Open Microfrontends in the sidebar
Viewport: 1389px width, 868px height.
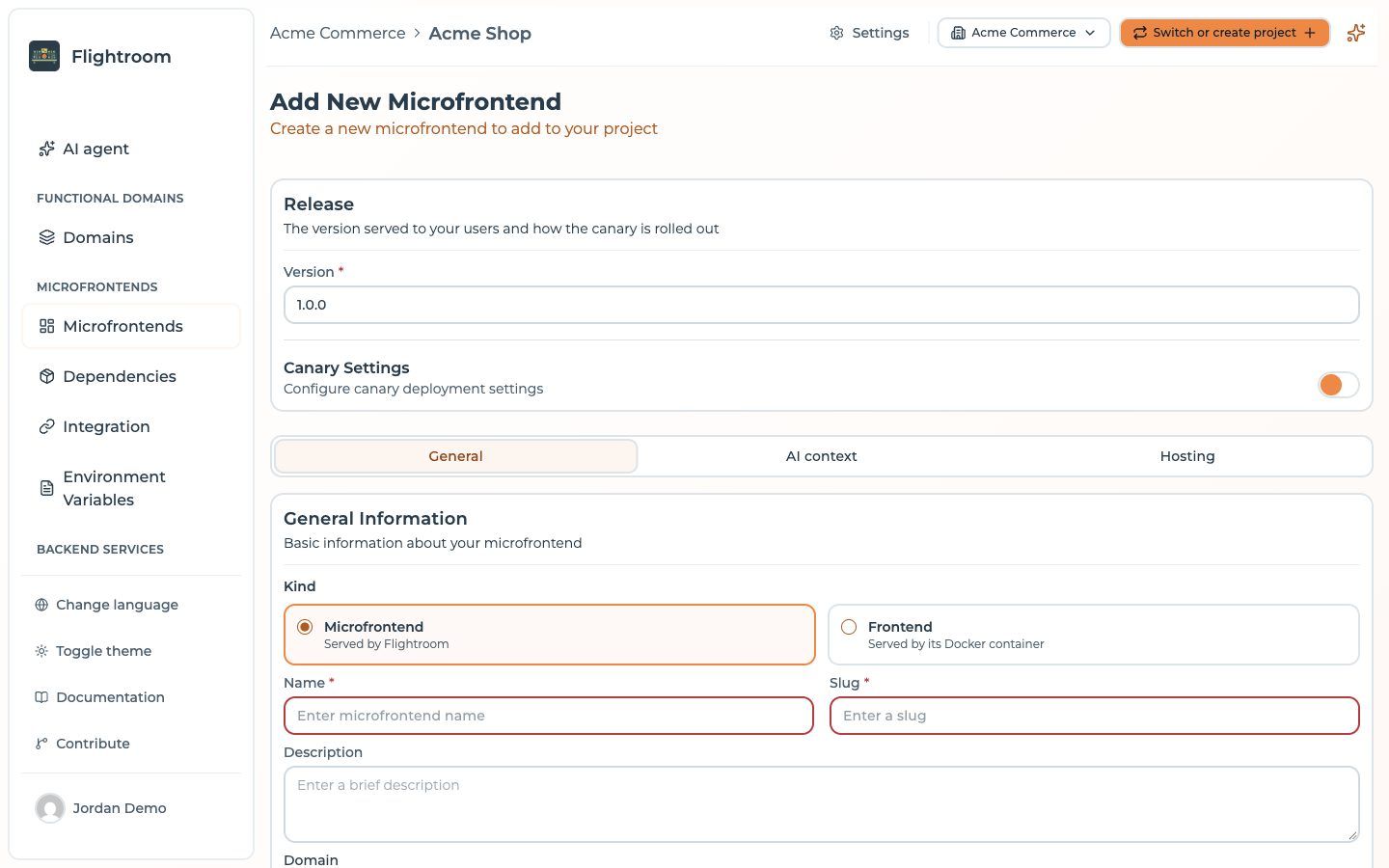coord(131,326)
